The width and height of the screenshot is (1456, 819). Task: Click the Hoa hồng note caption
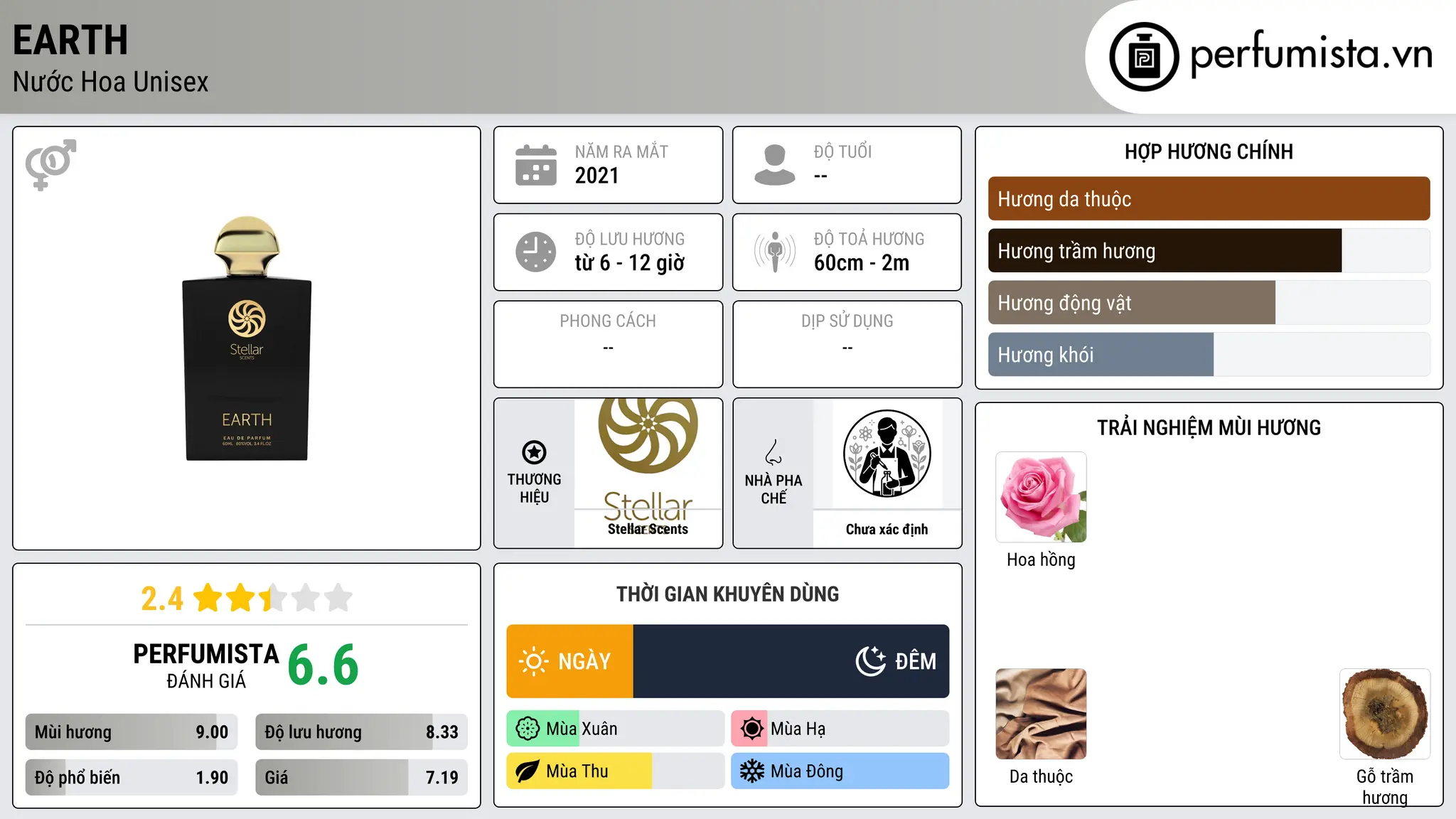pos(1041,560)
